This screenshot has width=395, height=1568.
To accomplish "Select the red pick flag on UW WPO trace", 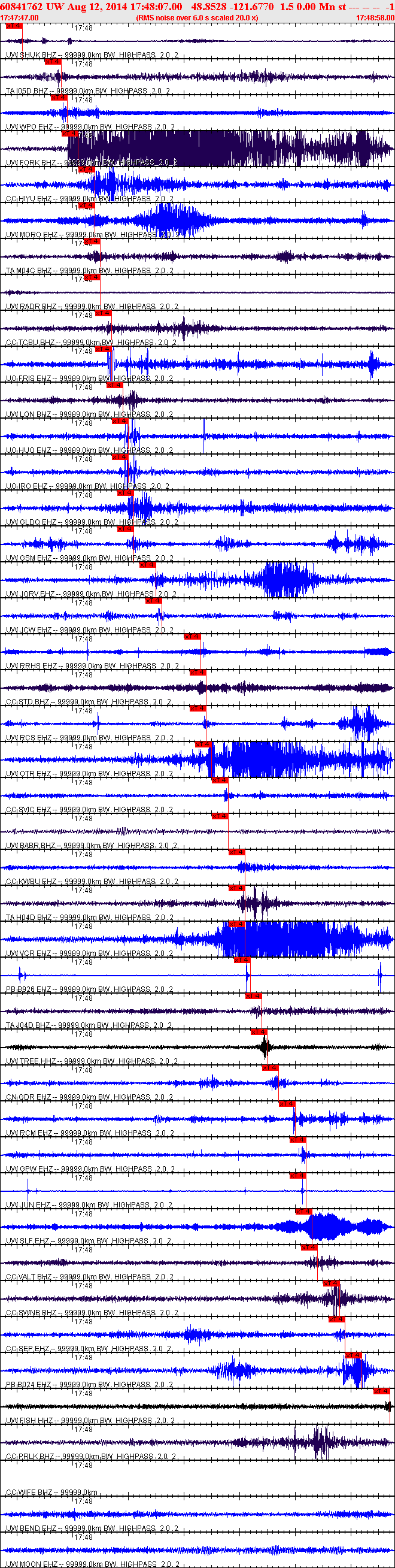I will coord(58,98).
